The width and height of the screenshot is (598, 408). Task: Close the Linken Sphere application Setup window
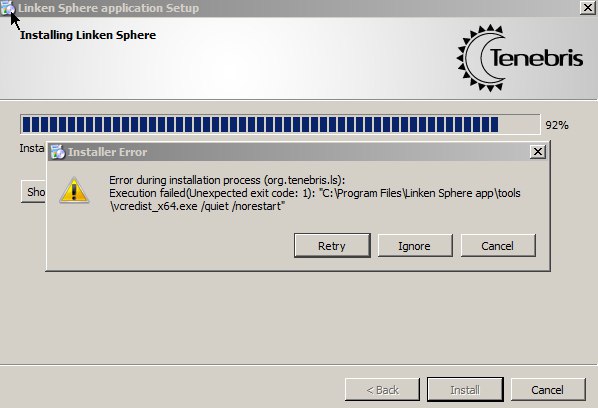pos(588,8)
